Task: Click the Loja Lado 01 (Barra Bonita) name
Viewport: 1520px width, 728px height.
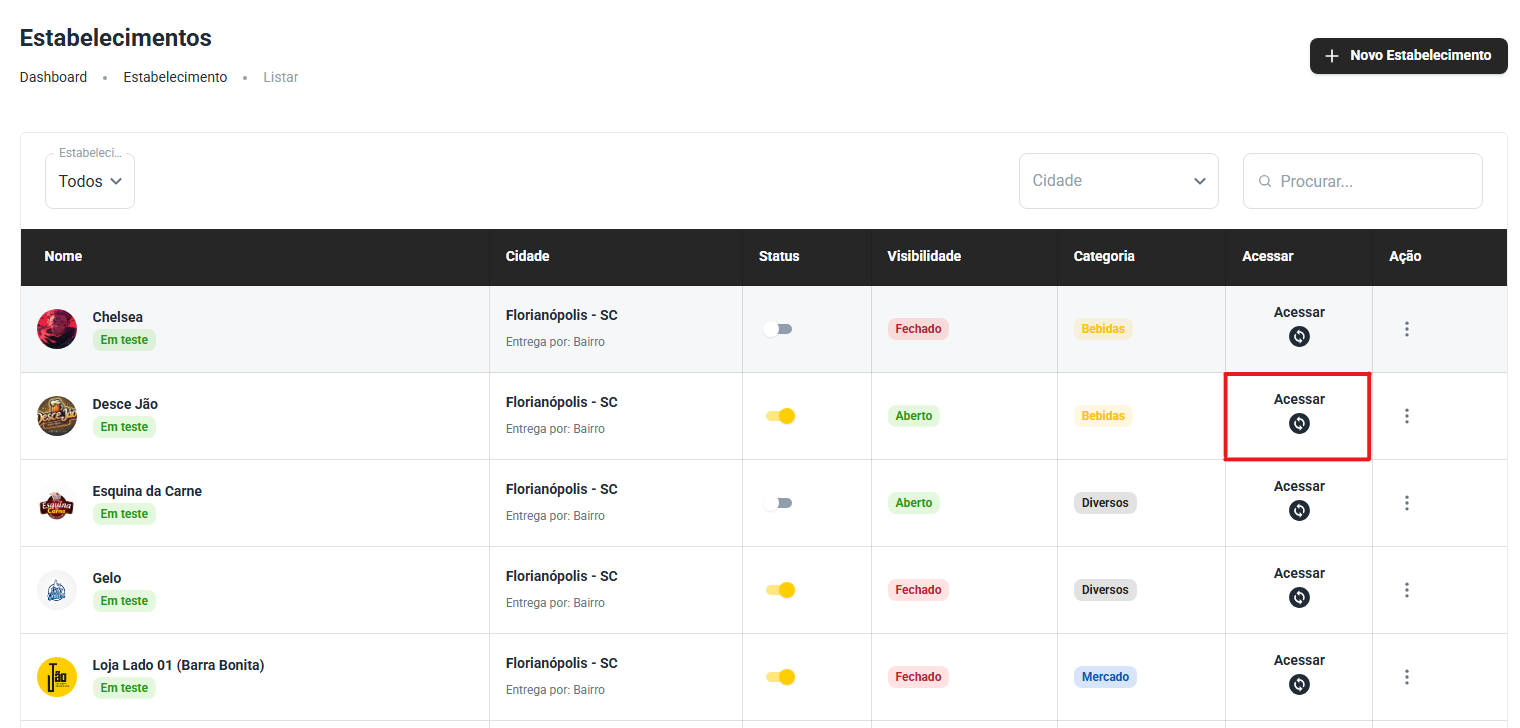Action: (x=179, y=665)
